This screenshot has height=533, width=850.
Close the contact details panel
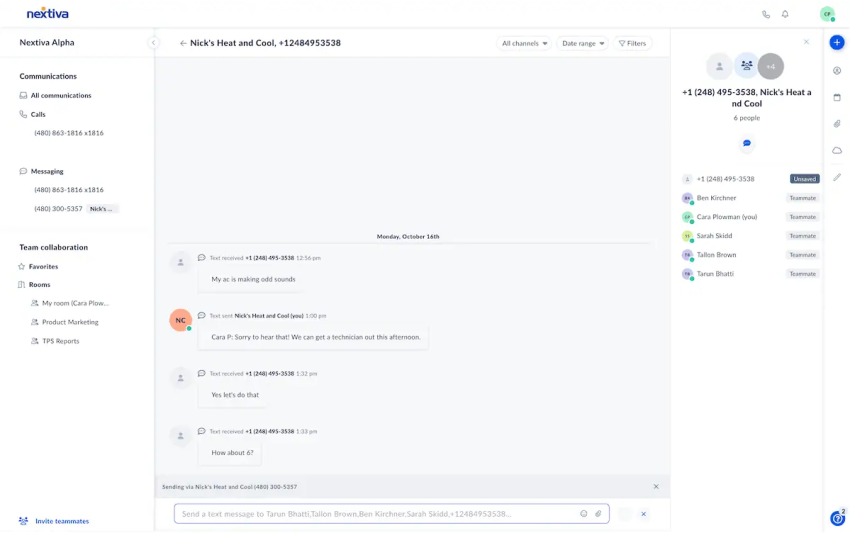(x=806, y=42)
